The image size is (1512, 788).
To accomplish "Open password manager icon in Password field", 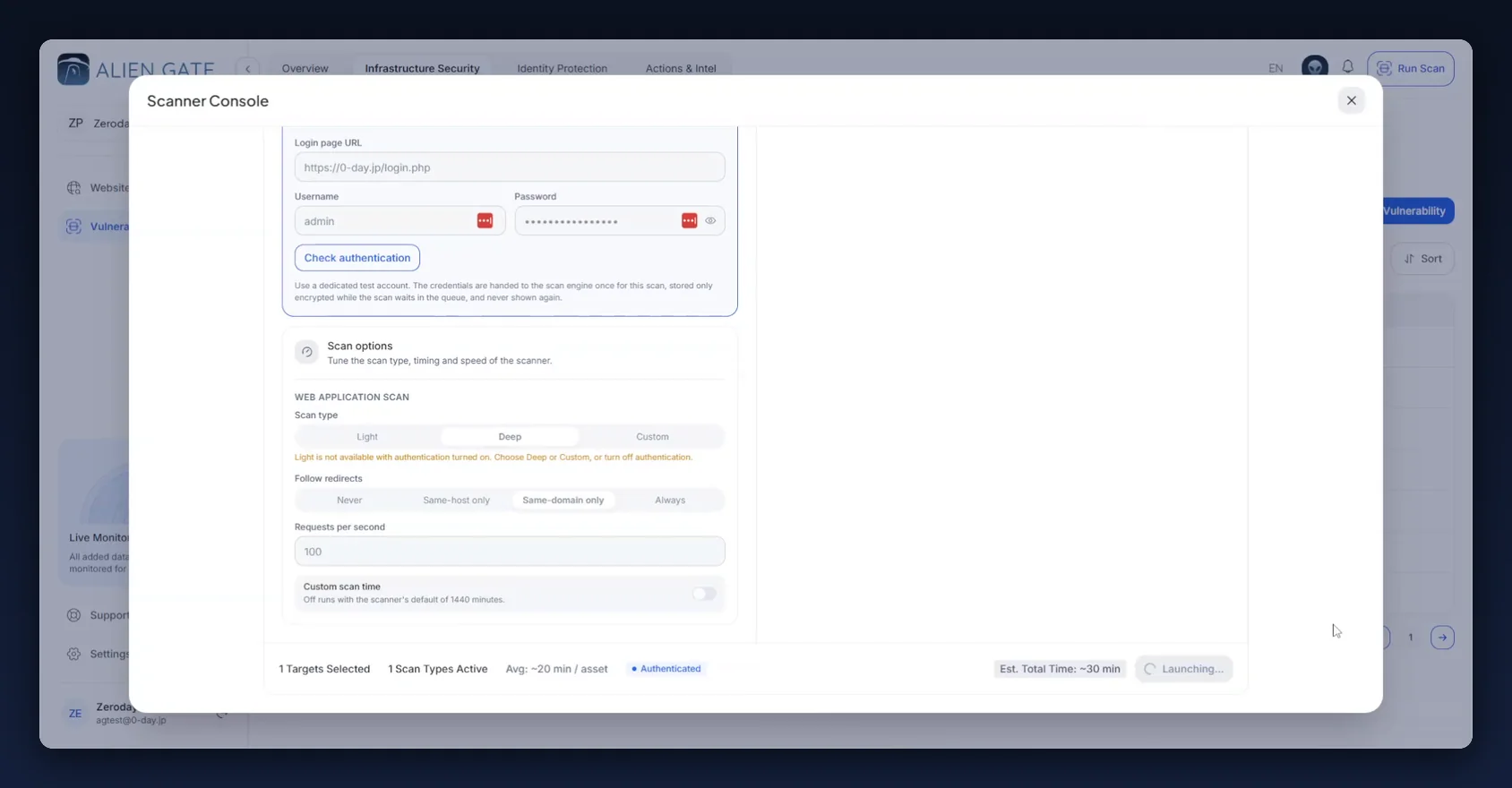I will click(x=689, y=220).
